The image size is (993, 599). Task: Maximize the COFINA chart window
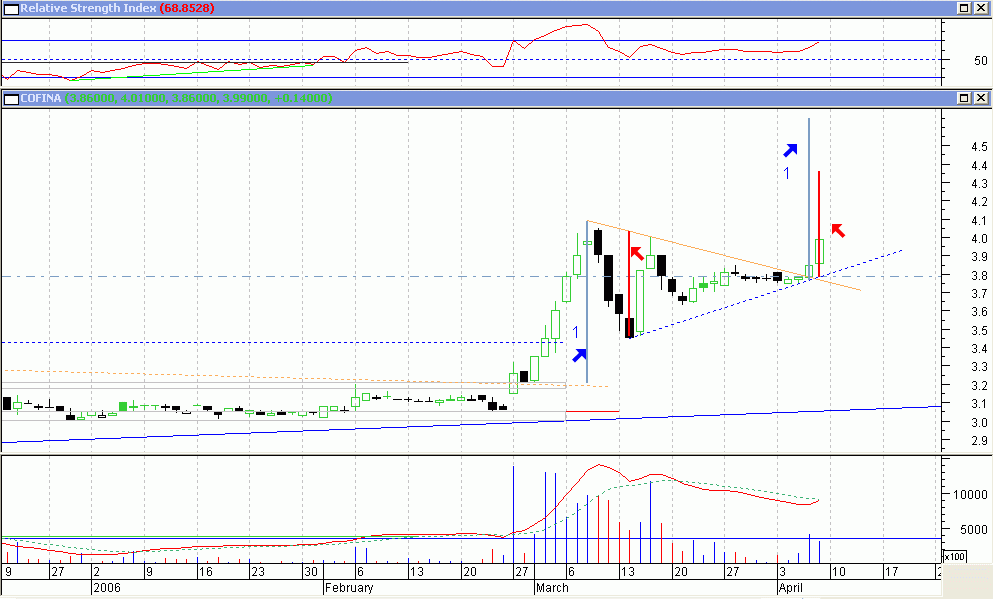point(964,98)
